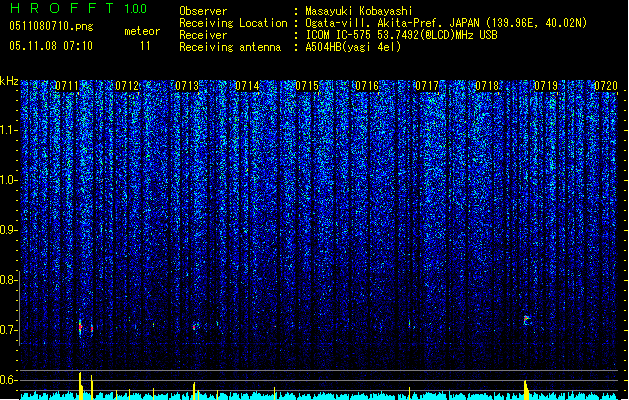The image size is (629, 400).
Task: Click the 0714 time marker
Action: coord(247,86)
